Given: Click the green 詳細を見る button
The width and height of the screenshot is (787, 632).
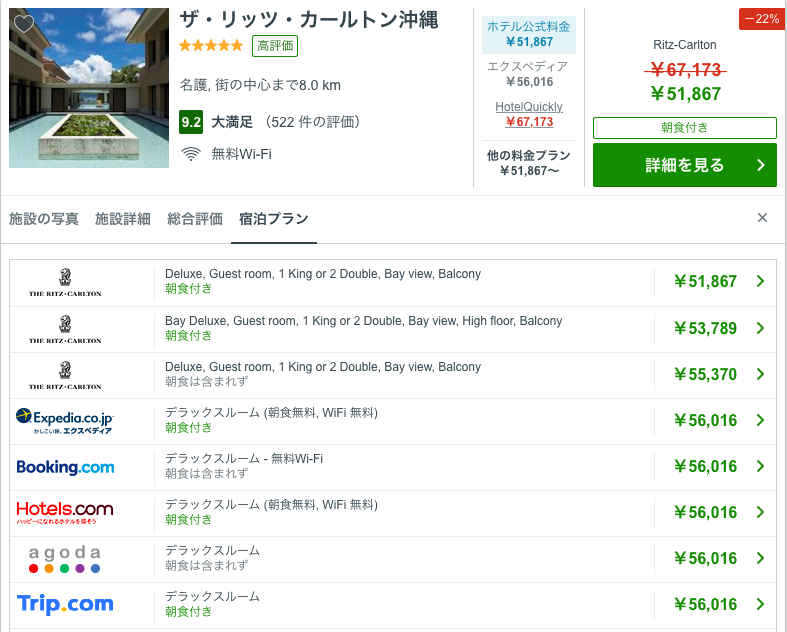Looking at the screenshot, I should coord(685,165).
